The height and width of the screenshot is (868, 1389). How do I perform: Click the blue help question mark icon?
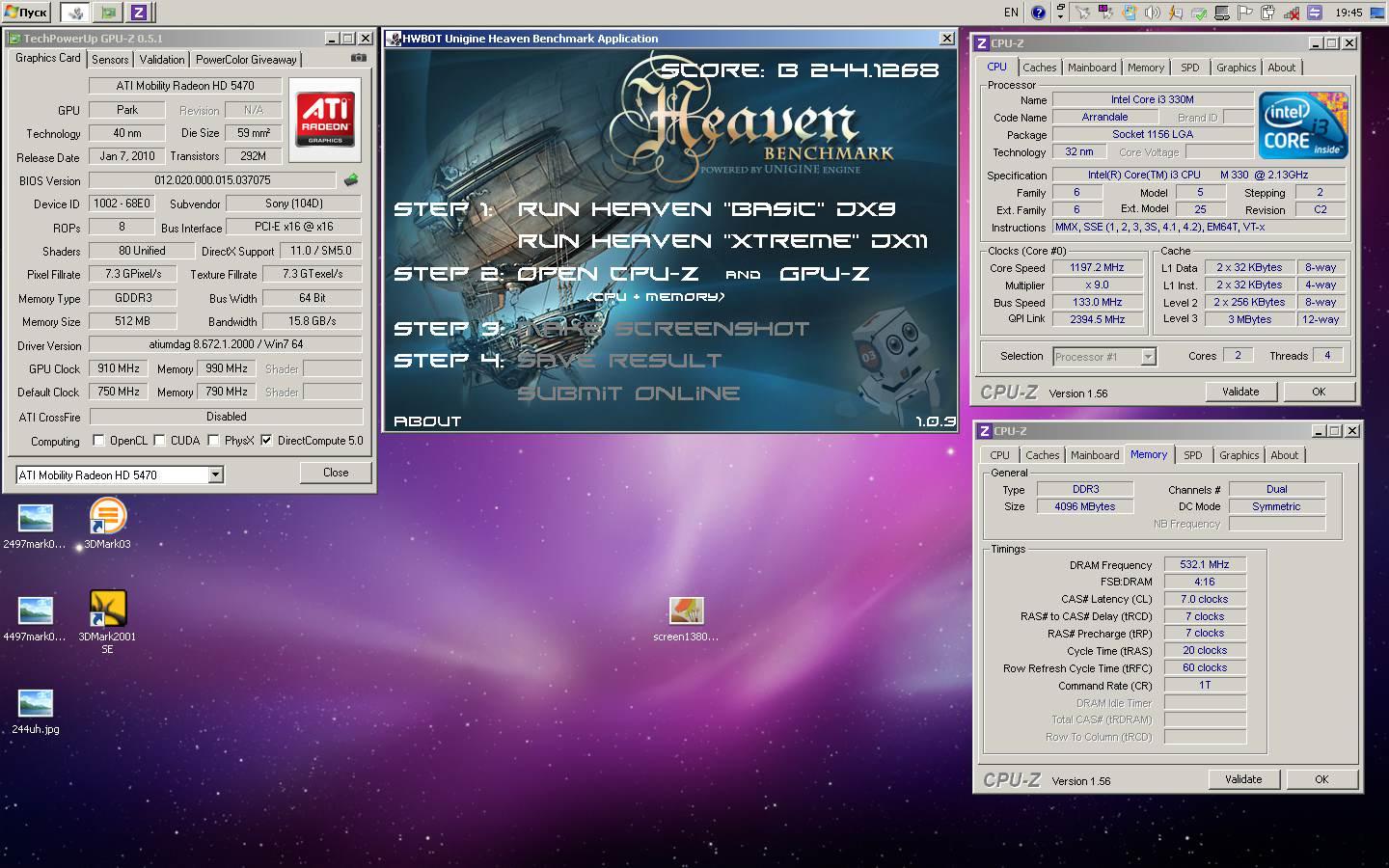(x=1038, y=13)
